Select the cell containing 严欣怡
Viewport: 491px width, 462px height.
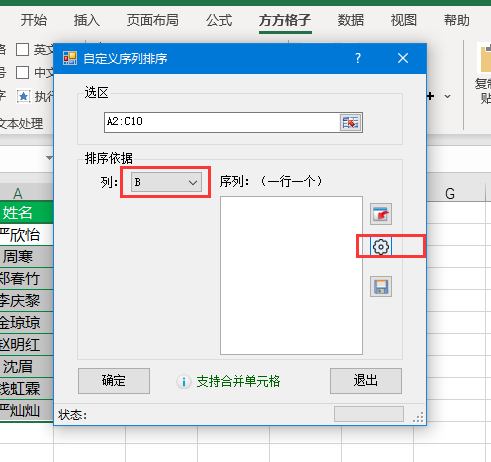click(x=26, y=235)
